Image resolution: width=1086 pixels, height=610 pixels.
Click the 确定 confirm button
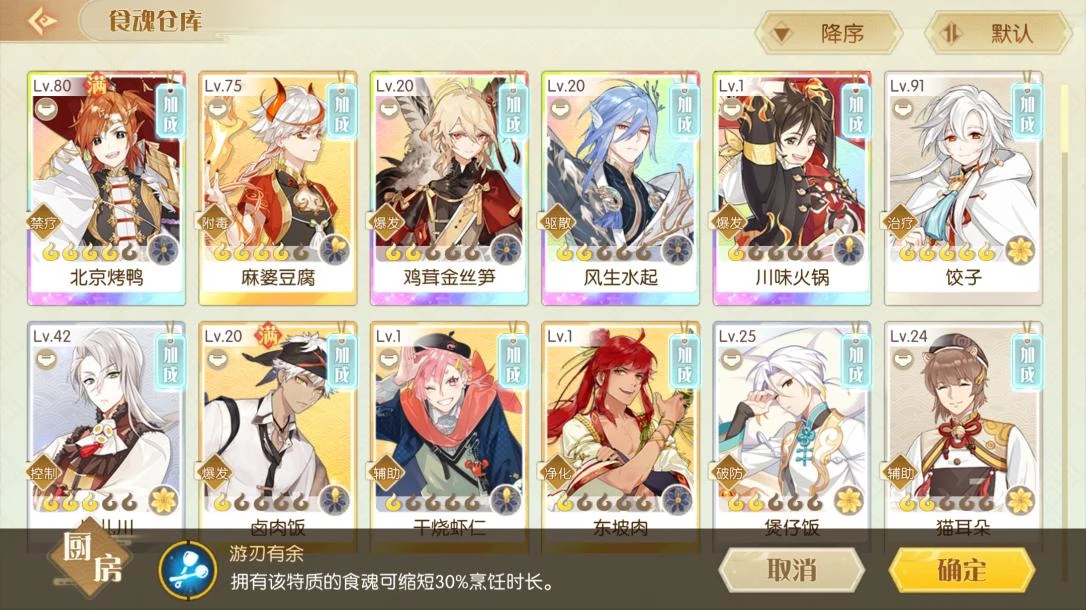[x=962, y=570]
